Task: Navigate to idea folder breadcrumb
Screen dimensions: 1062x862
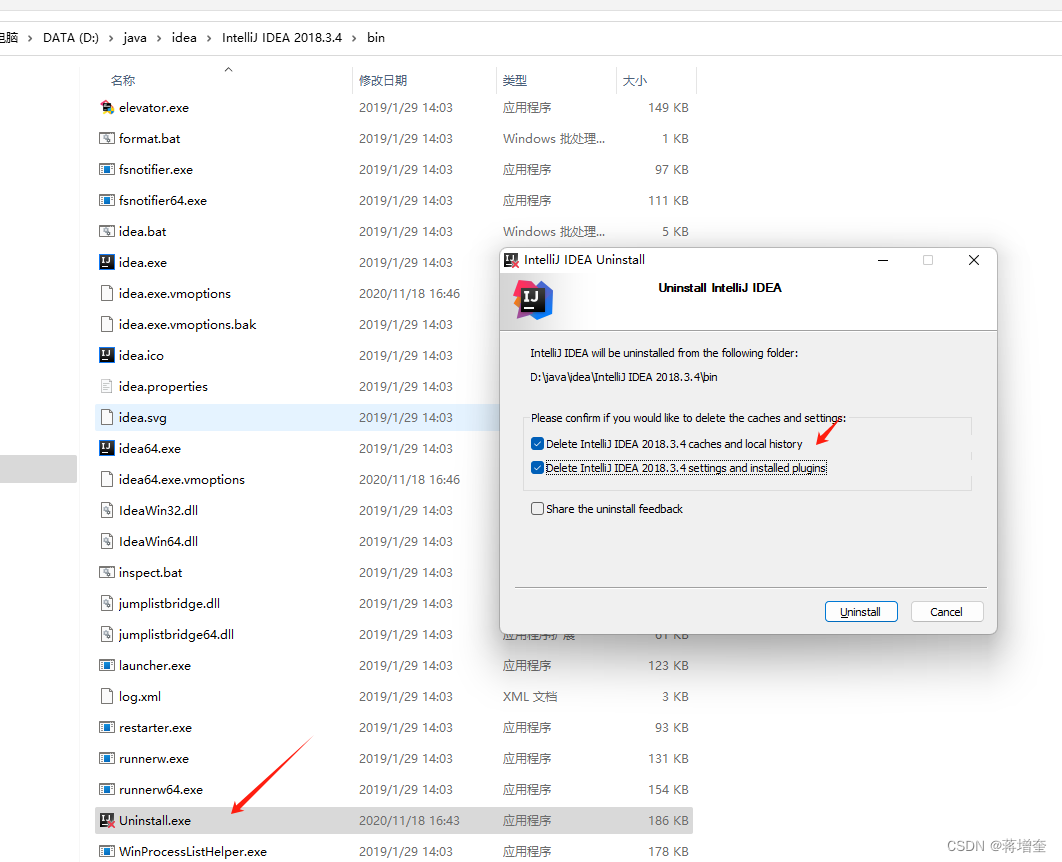Action: (x=184, y=38)
